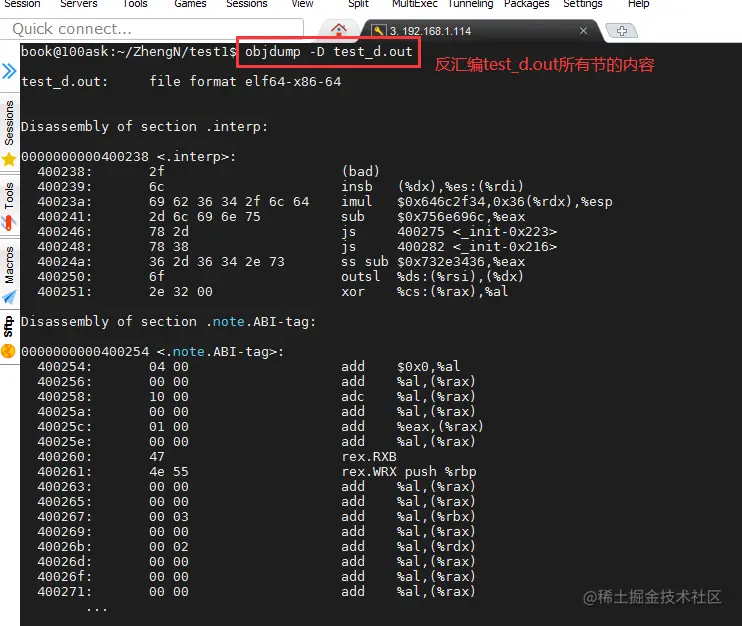Open the Tunneling toolbar item
The image size is (742, 626).
(470, 4)
